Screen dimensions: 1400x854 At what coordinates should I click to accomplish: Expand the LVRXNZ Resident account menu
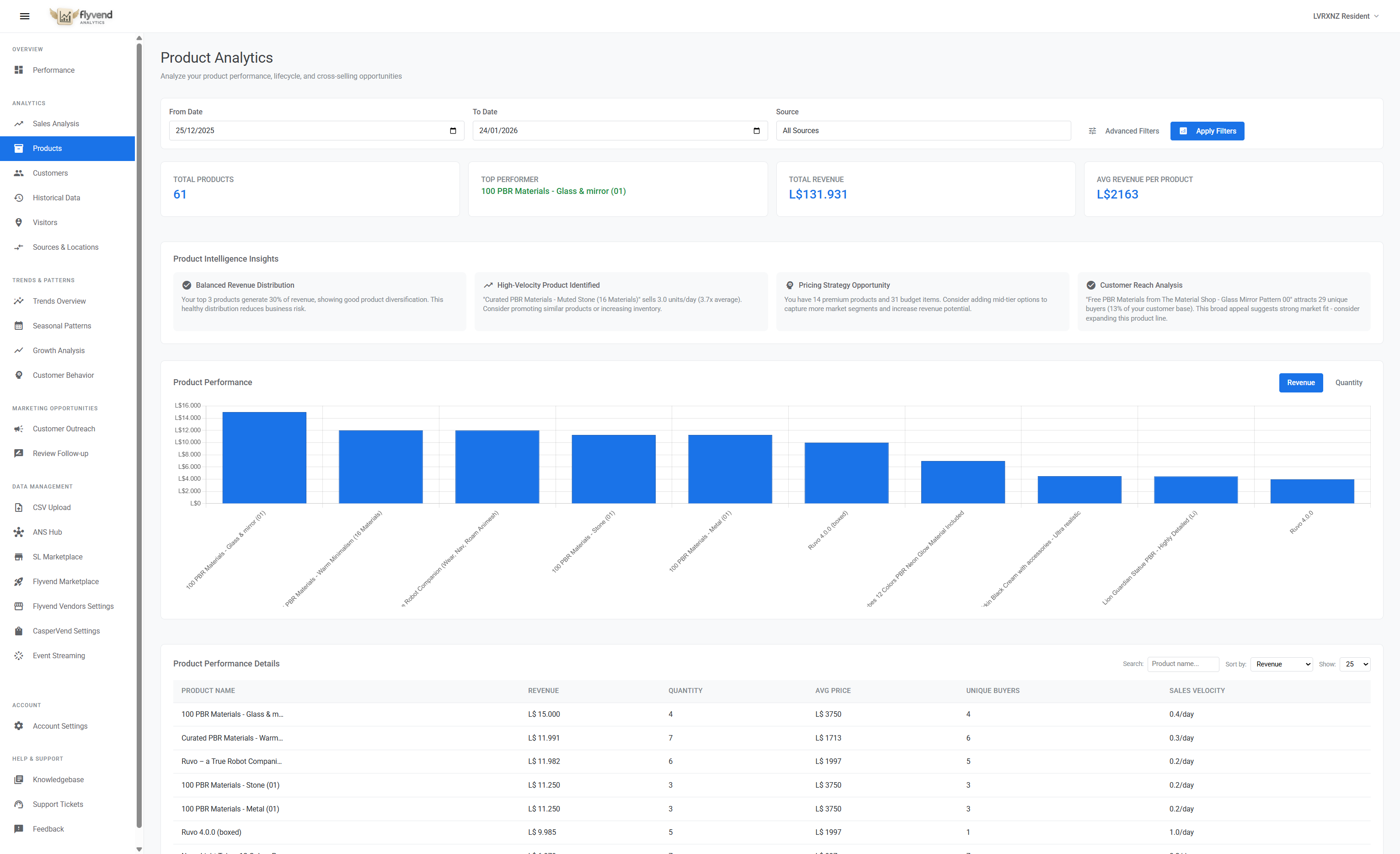coord(1346,16)
